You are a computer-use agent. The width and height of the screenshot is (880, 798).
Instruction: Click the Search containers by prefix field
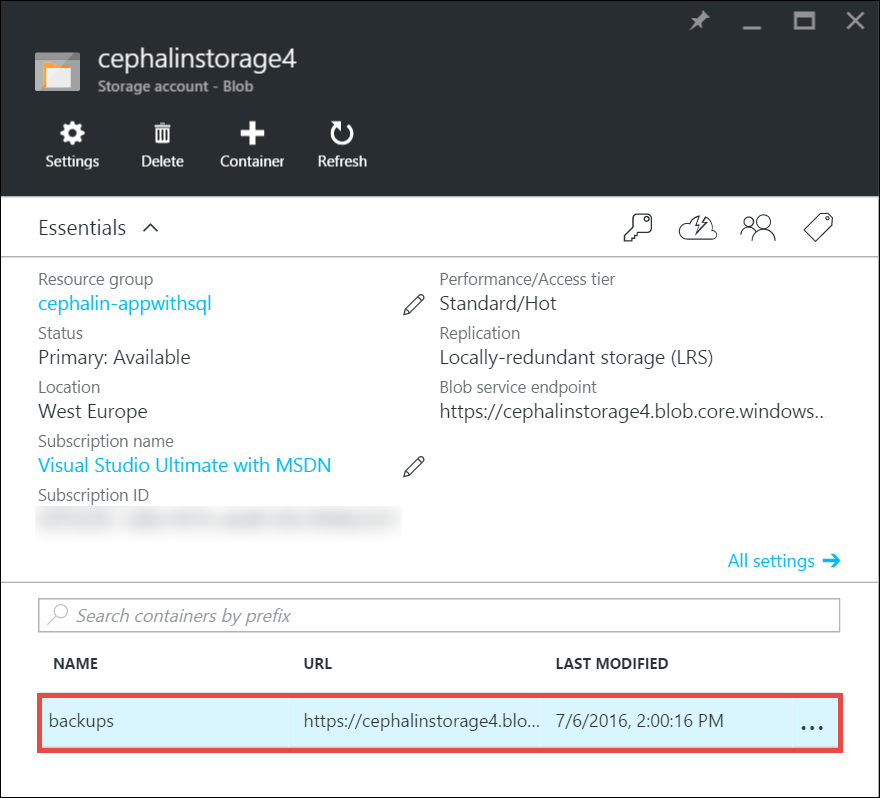click(x=438, y=615)
